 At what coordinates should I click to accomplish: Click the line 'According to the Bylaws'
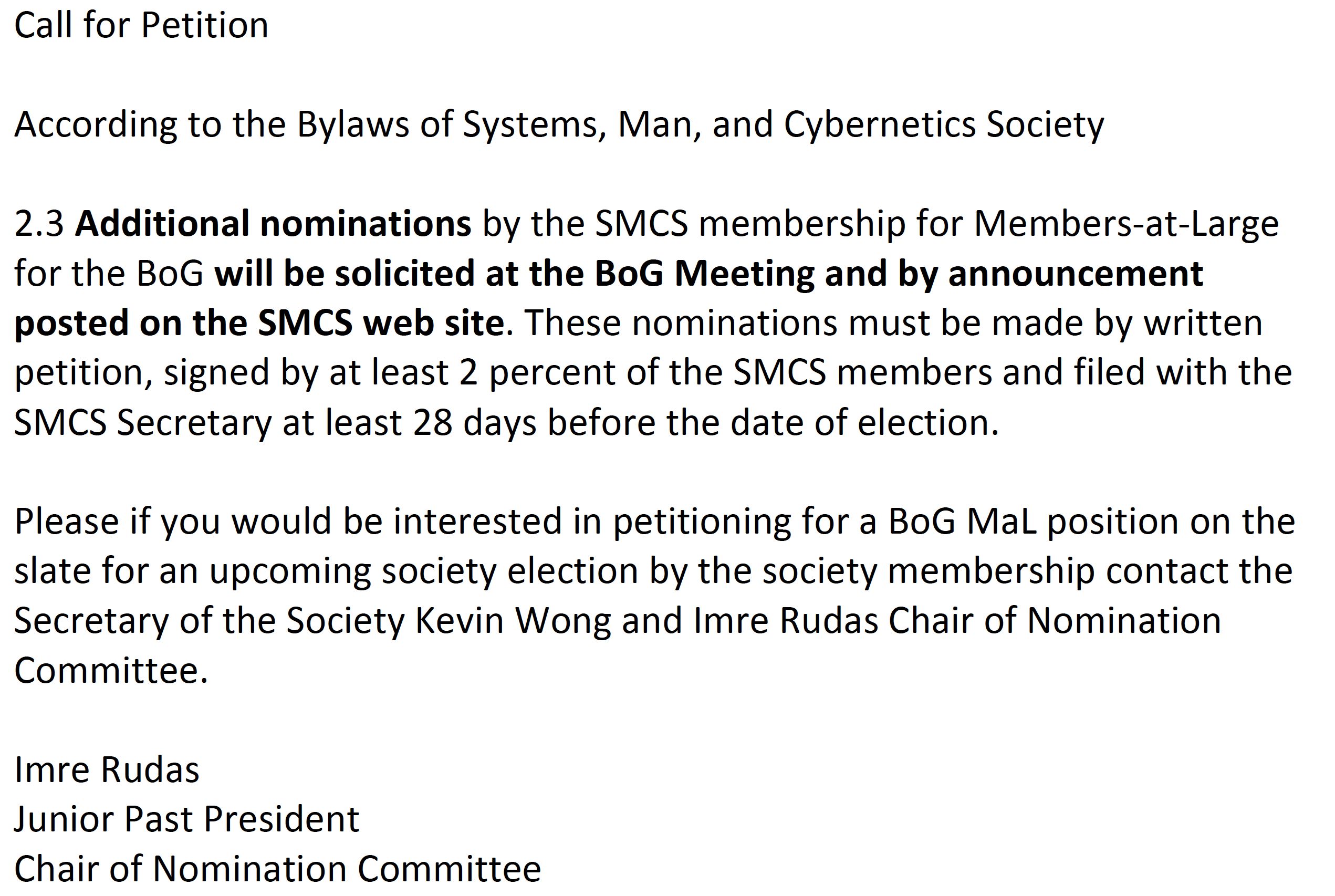(x=559, y=124)
